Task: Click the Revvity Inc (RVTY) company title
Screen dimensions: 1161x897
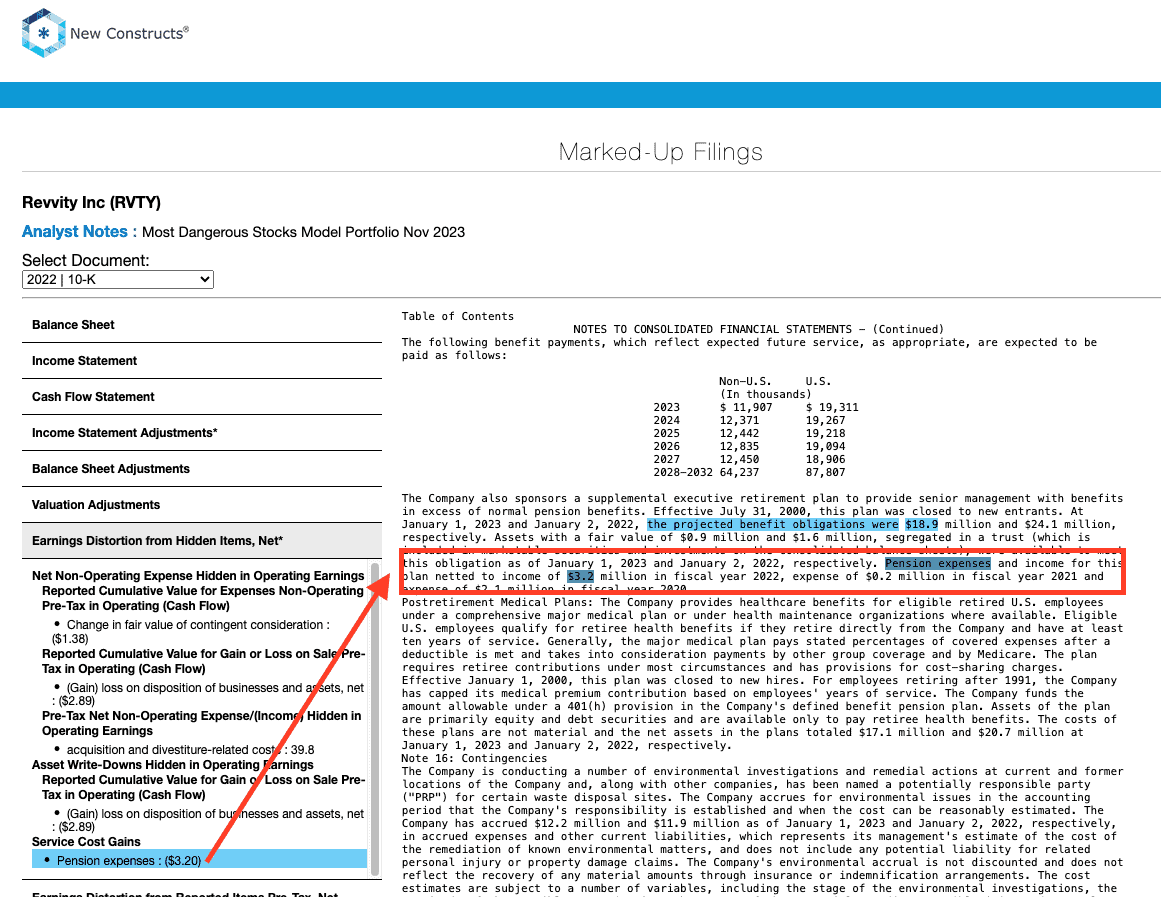Action: pyautogui.click(x=91, y=202)
